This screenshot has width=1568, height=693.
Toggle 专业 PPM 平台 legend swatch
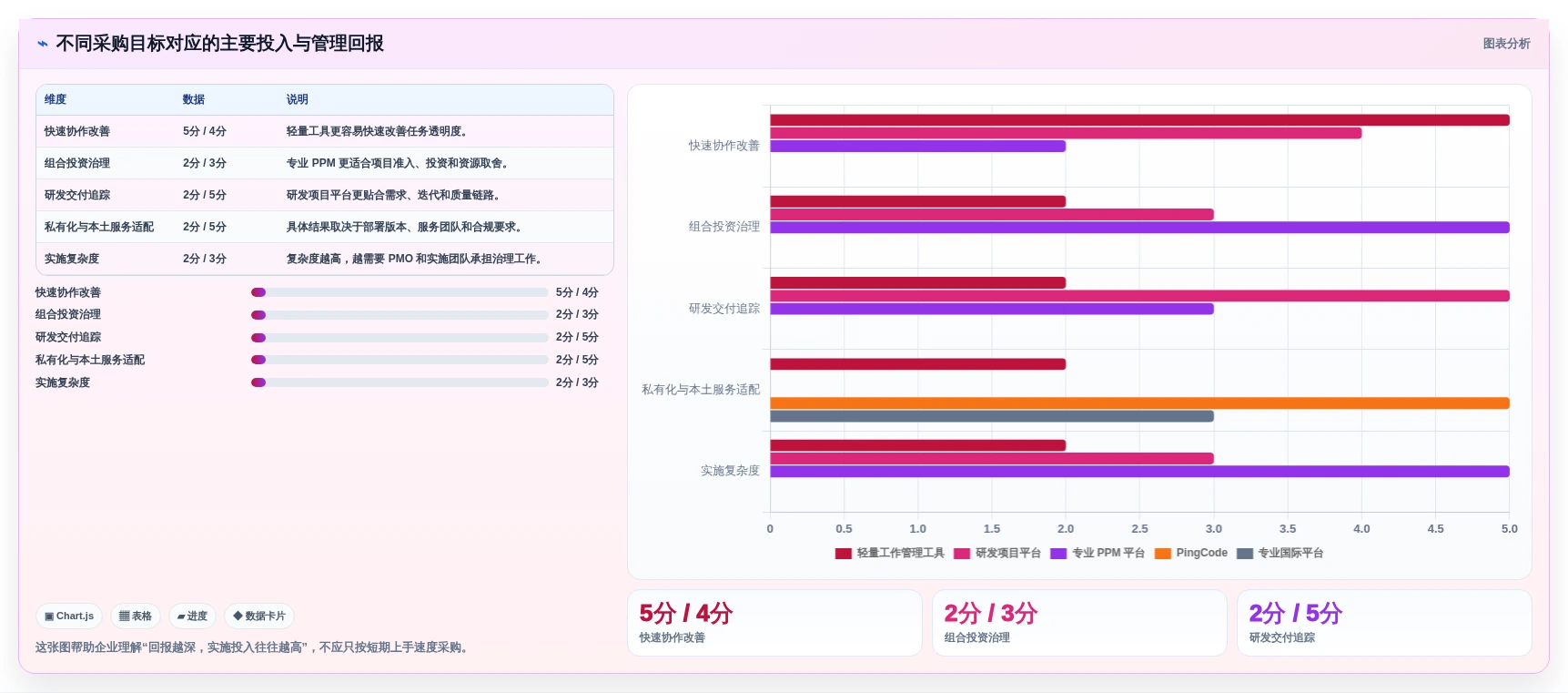pyautogui.click(x=1058, y=554)
